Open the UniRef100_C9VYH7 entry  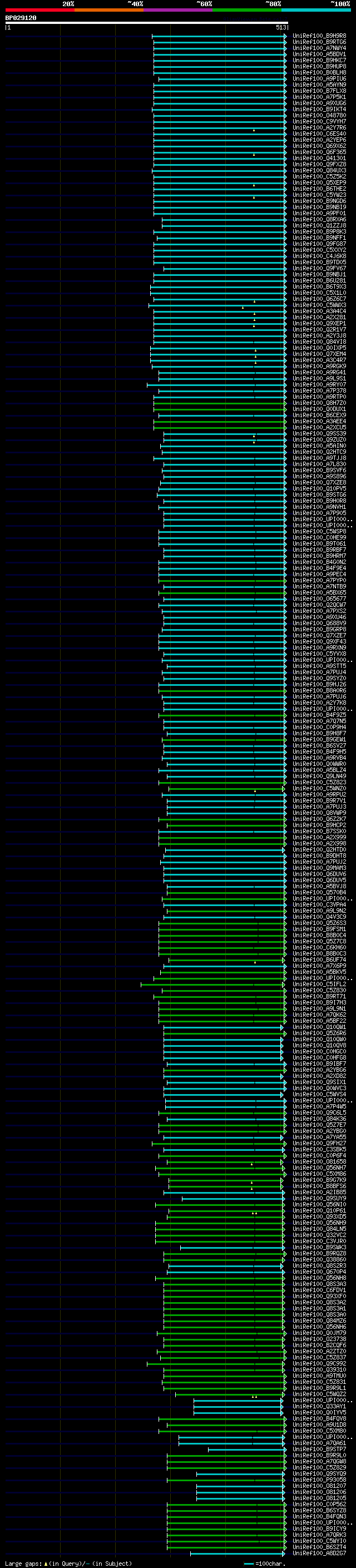click(x=319, y=122)
